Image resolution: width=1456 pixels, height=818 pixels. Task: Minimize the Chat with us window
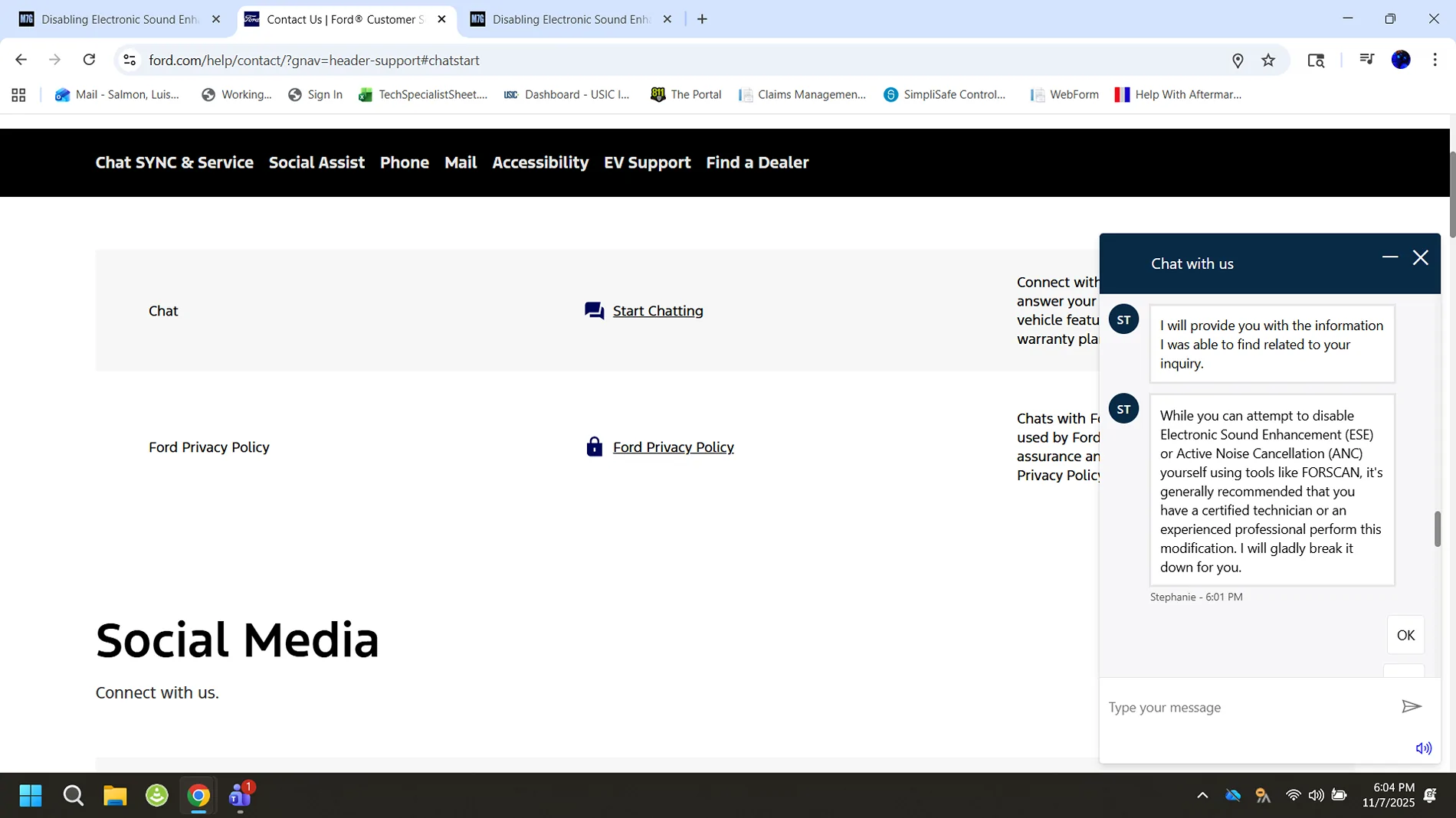[x=1390, y=257]
